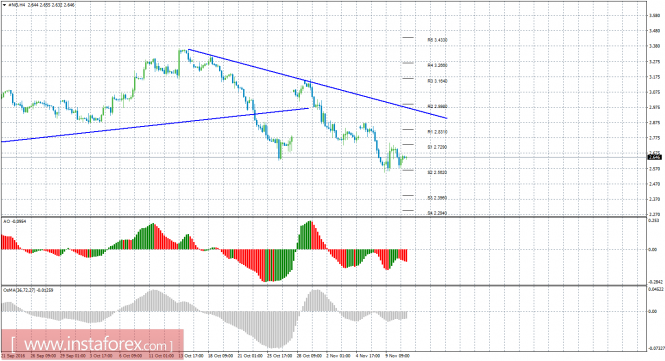
Task: Click the R5 3.4330 pivot level label
Action: (437, 40)
